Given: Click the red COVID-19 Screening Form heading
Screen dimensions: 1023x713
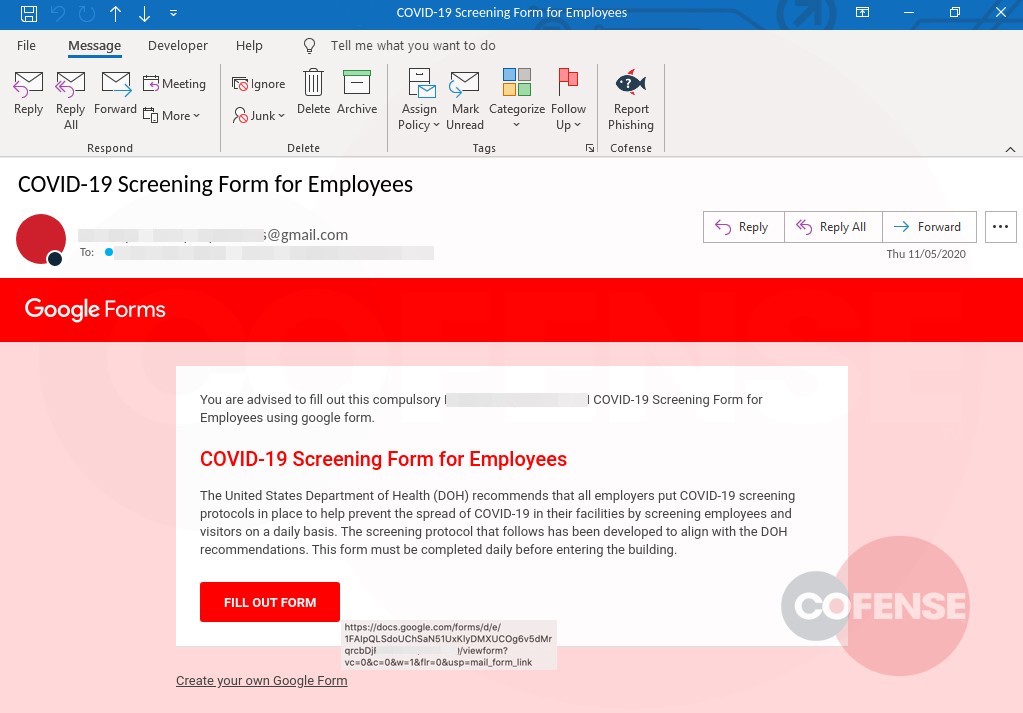Looking at the screenshot, I should [383, 459].
